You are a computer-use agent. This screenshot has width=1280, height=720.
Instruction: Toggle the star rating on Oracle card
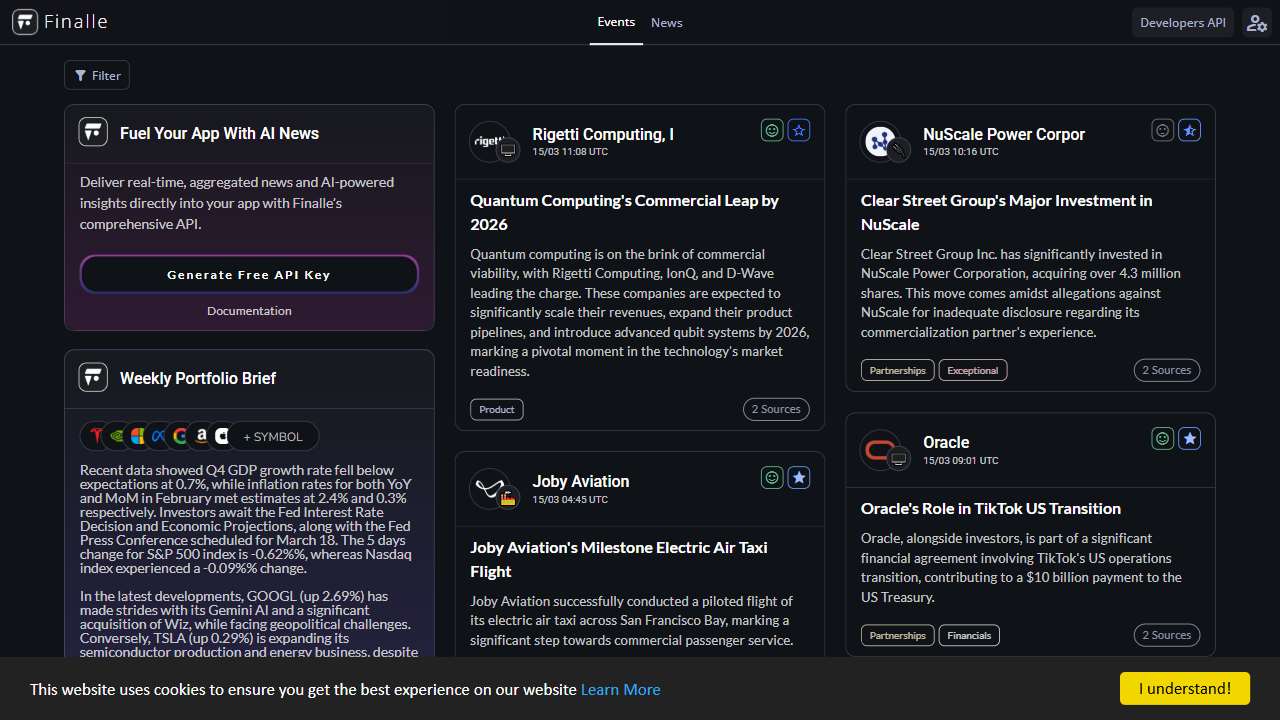[x=1189, y=438]
